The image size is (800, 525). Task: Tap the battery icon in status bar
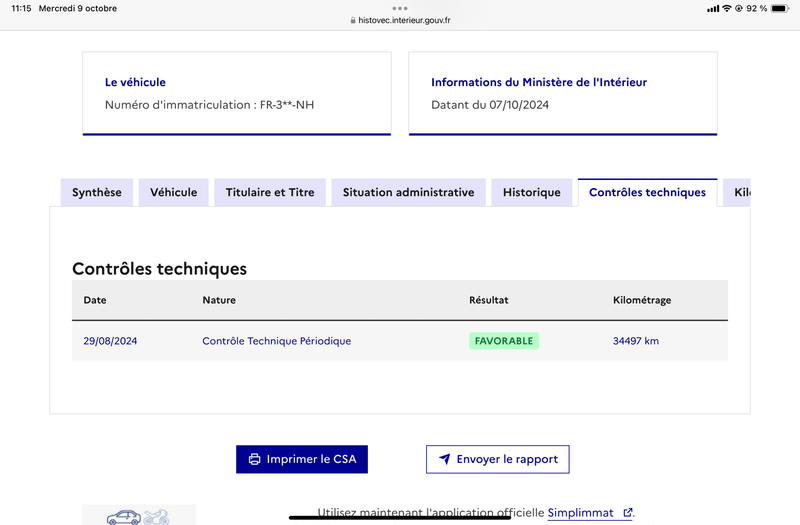click(780, 8)
